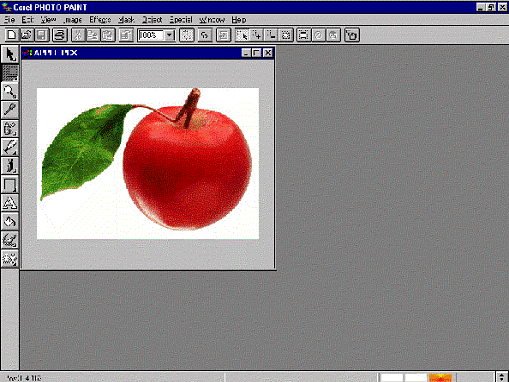Select the Rectangle shape tool
The image size is (509, 382).
click(x=10, y=184)
